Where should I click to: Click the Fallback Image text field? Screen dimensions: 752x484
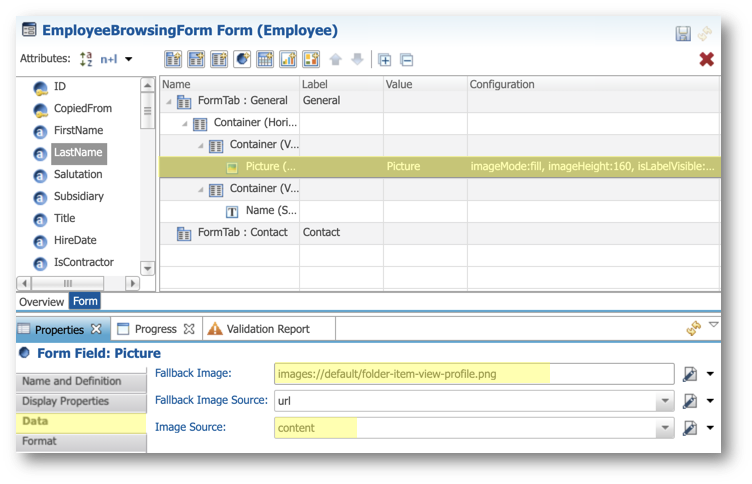pos(472,374)
